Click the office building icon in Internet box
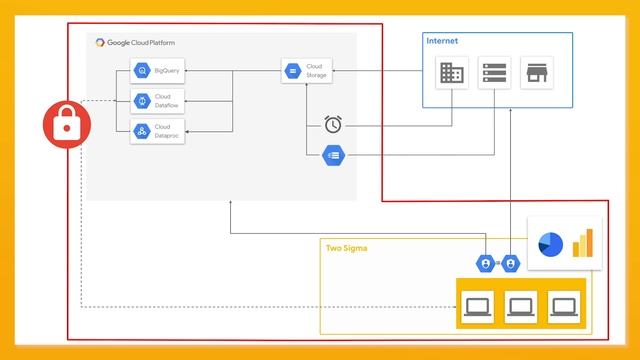 pos(452,73)
